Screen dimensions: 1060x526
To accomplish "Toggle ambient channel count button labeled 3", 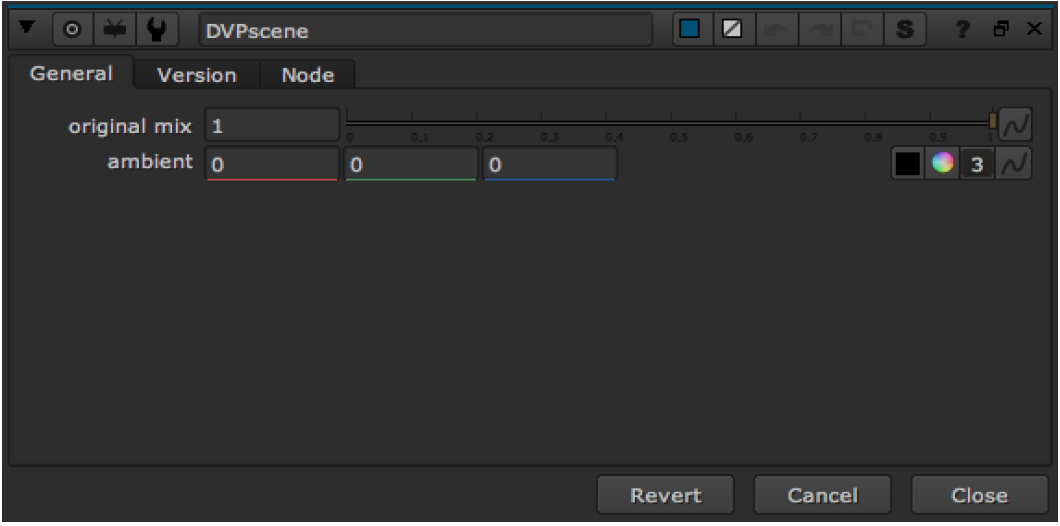I will [x=978, y=164].
